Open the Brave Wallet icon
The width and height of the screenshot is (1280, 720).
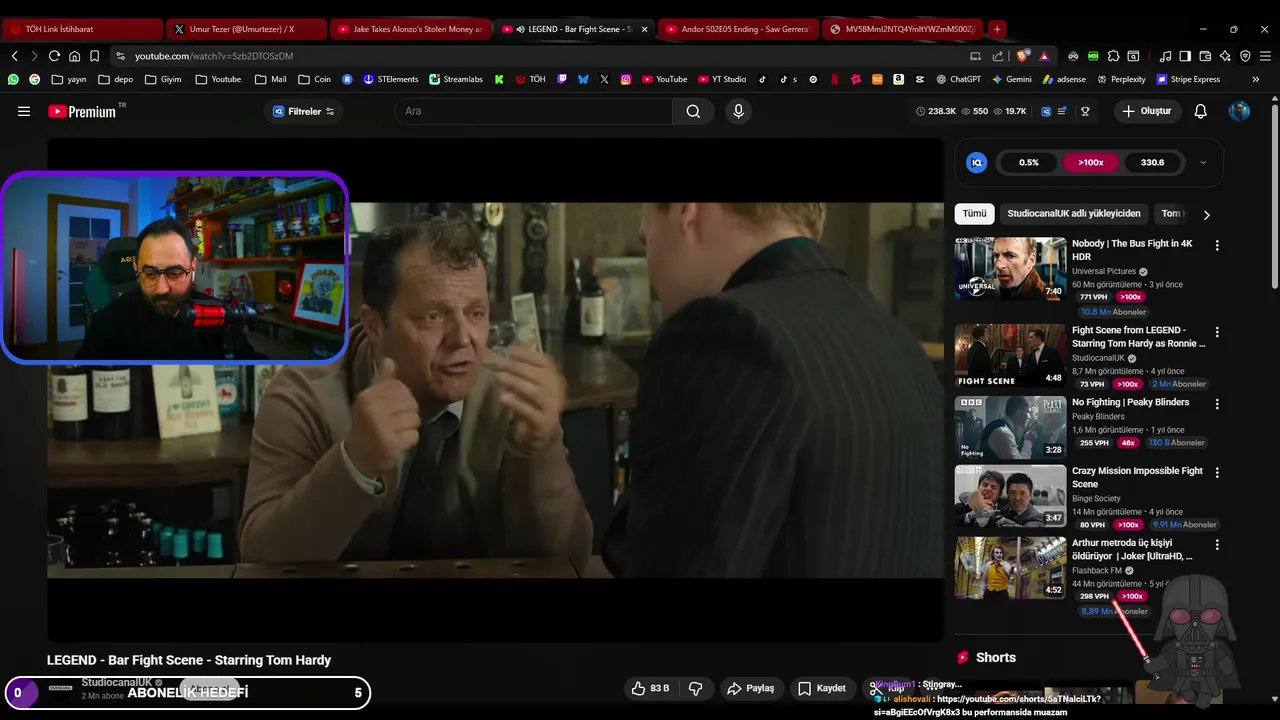pos(1205,56)
